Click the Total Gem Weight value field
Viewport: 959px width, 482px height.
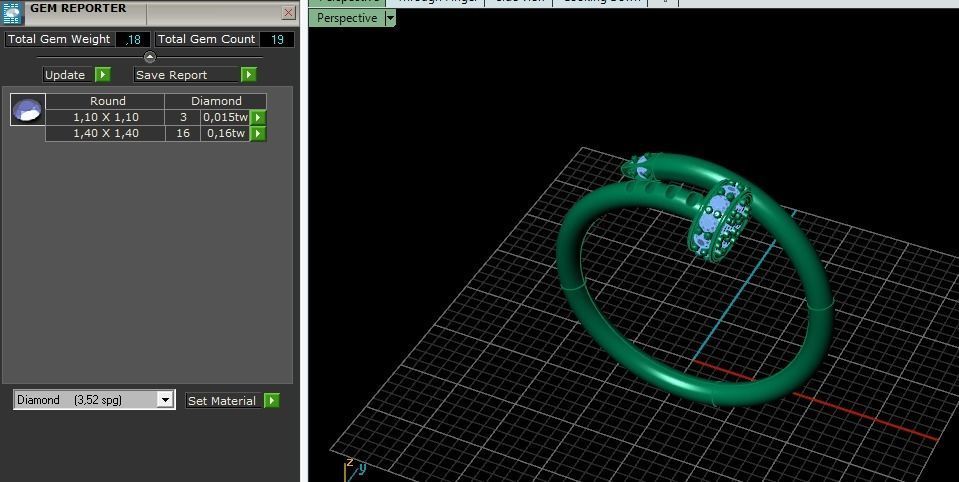[133, 39]
